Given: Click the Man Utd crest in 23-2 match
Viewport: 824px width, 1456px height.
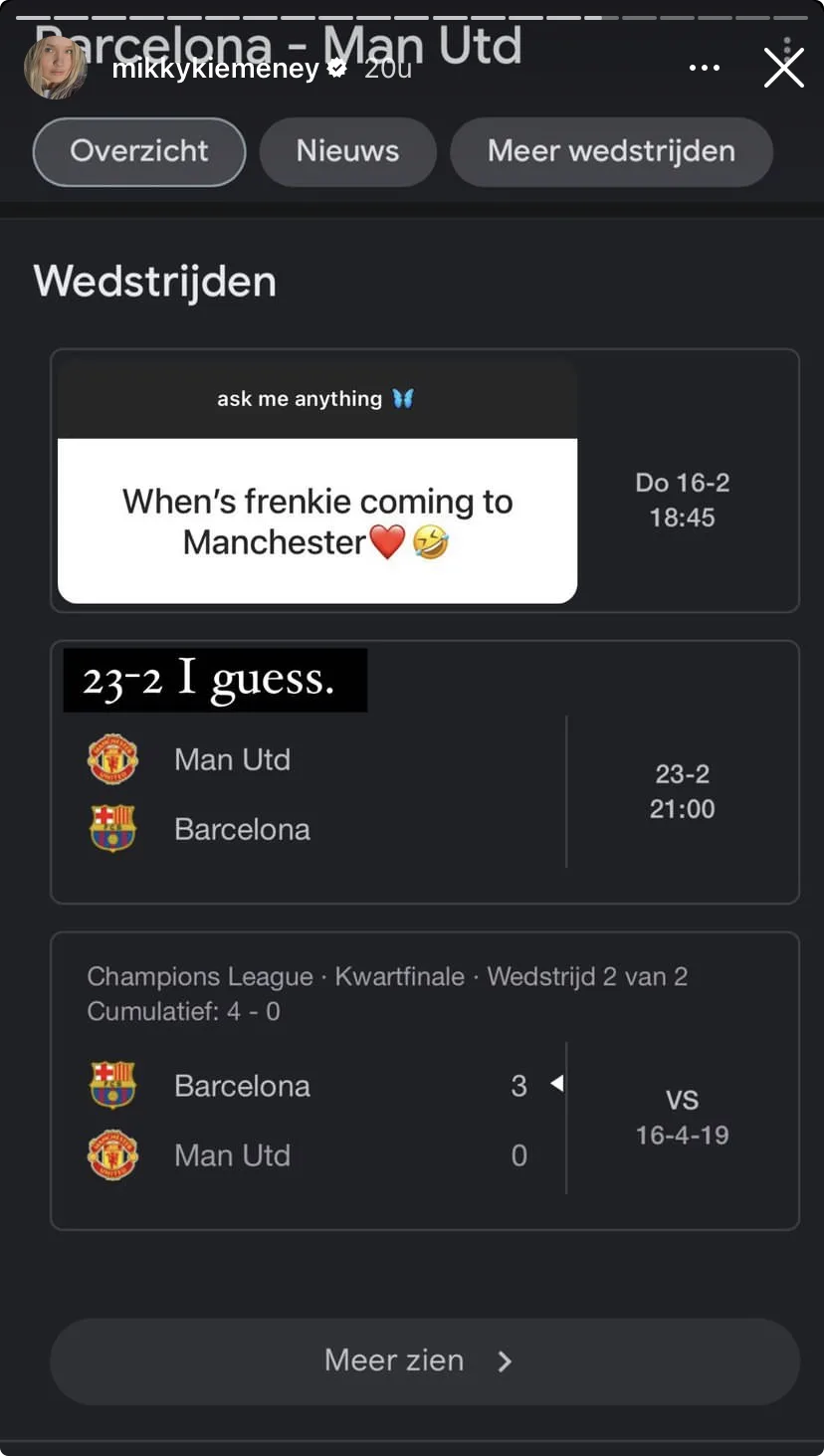Looking at the screenshot, I should point(112,759).
